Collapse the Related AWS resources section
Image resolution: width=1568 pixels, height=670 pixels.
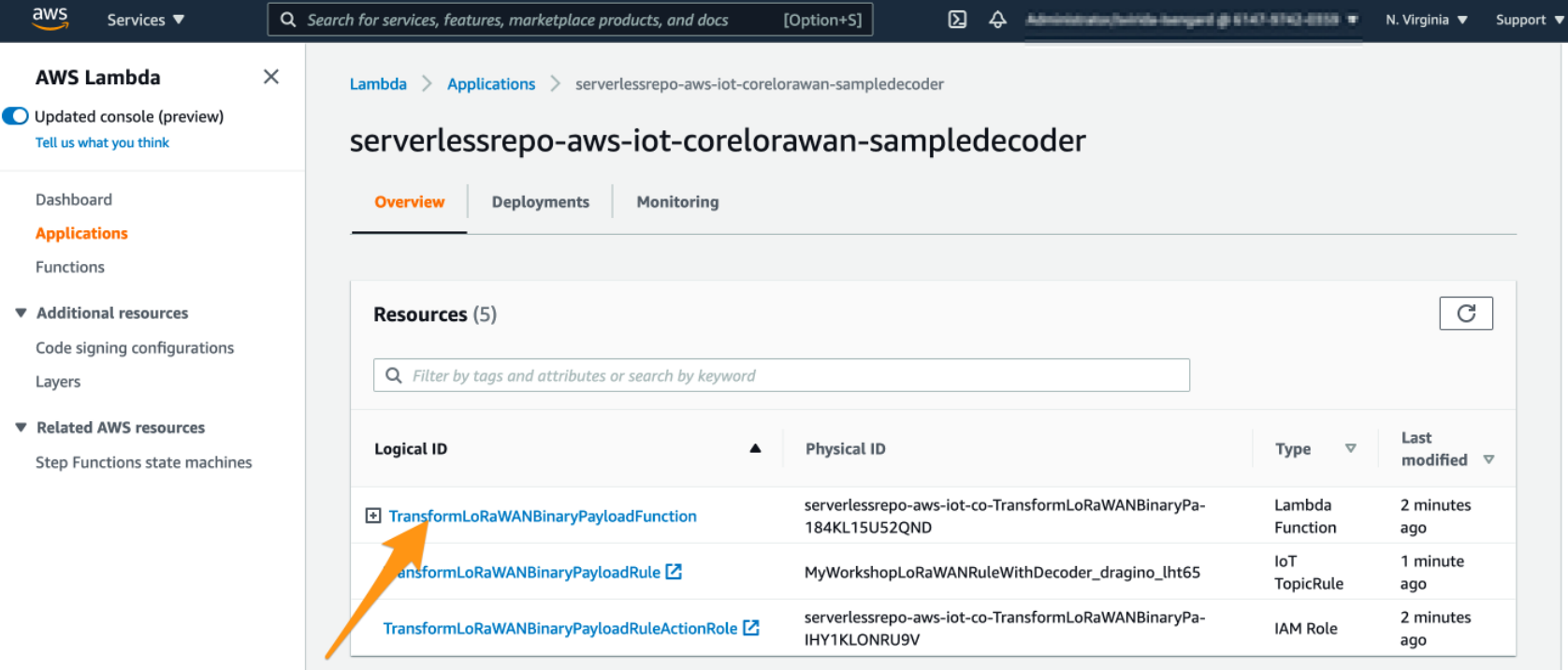21,427
